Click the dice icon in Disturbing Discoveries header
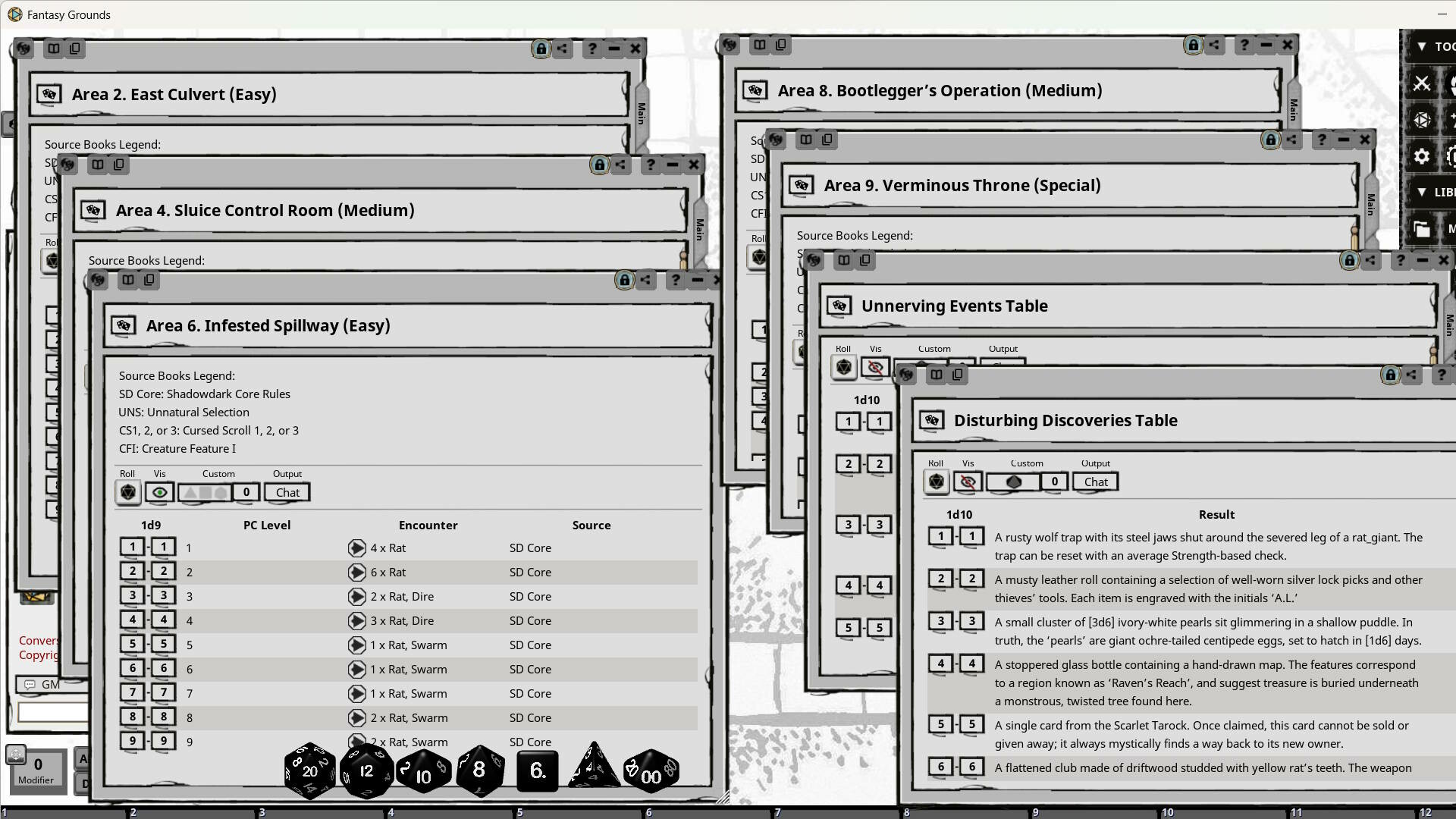Image resolution: width=1456 pixels, height=819 pixels. 932,420
